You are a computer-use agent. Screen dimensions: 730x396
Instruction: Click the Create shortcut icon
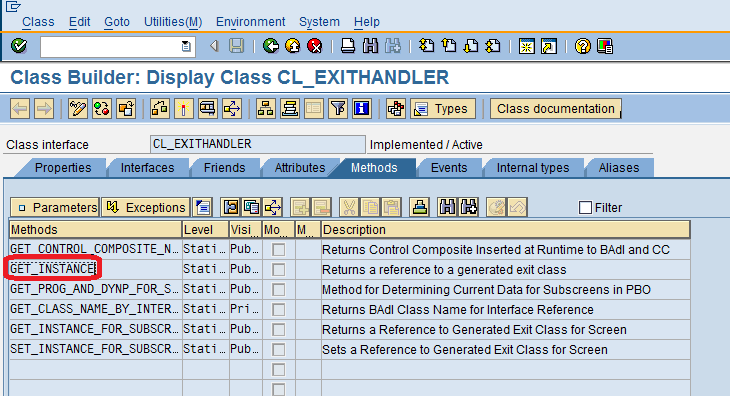coord(549,46)
